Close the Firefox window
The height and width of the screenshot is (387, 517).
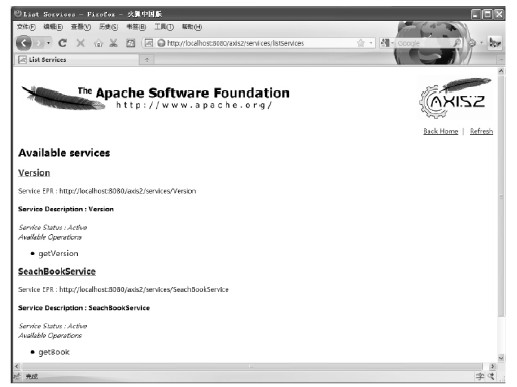tap(499, 14)
